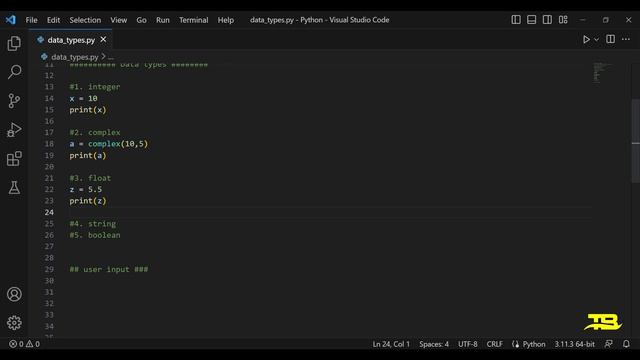Open the Manage gear menu
640x360 pixels.
[14, 323]
